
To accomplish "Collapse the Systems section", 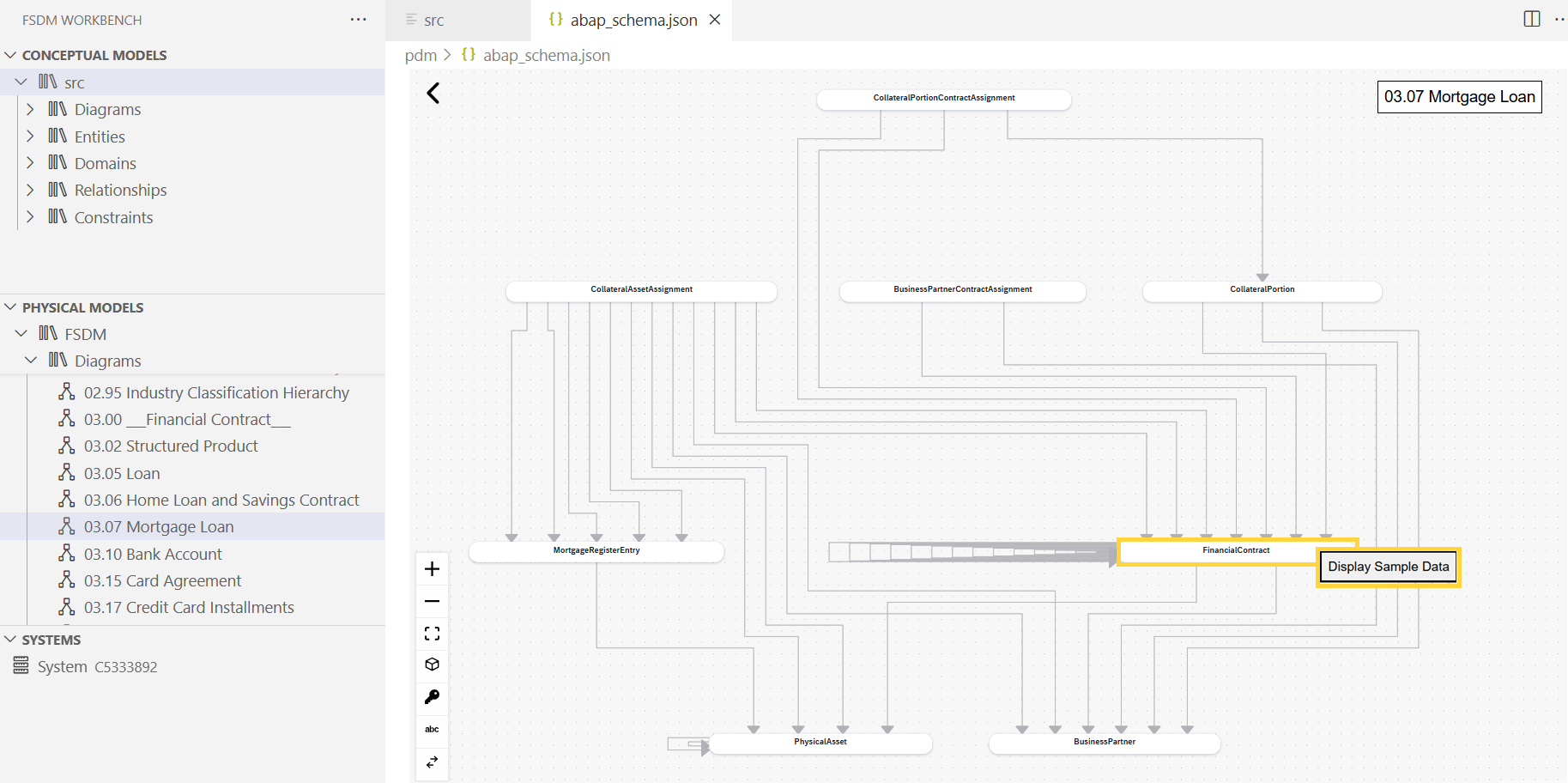I will tap(11, 640).
